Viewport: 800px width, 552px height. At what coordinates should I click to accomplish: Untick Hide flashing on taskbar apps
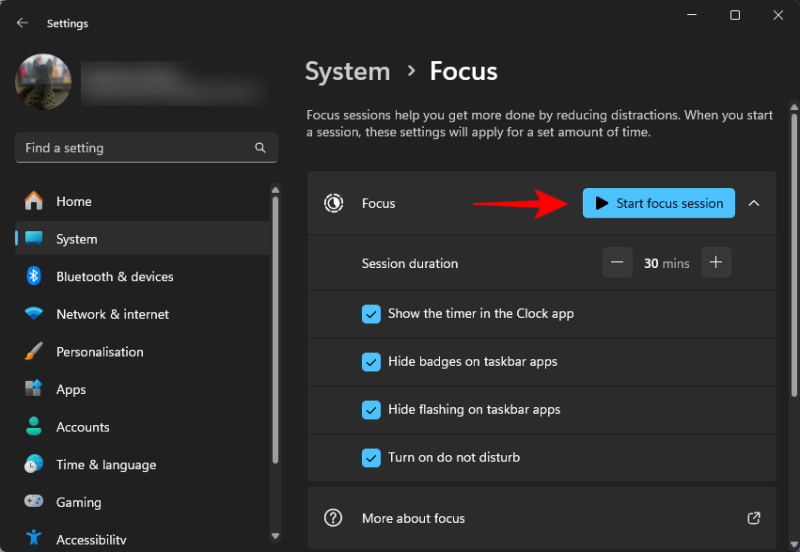[x=371, y=410]
